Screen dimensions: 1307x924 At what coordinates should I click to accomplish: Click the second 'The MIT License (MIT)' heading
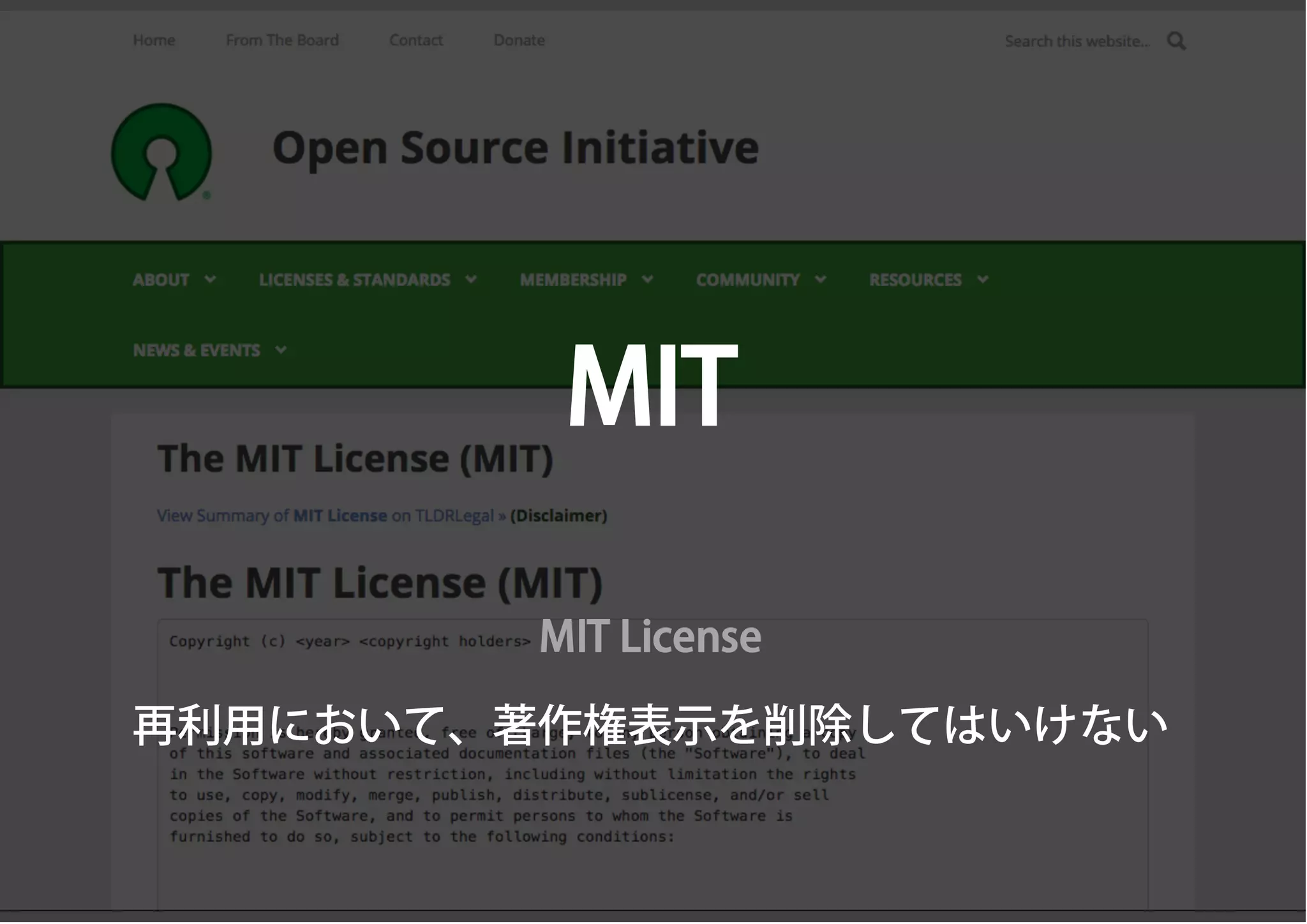point(380,583)
